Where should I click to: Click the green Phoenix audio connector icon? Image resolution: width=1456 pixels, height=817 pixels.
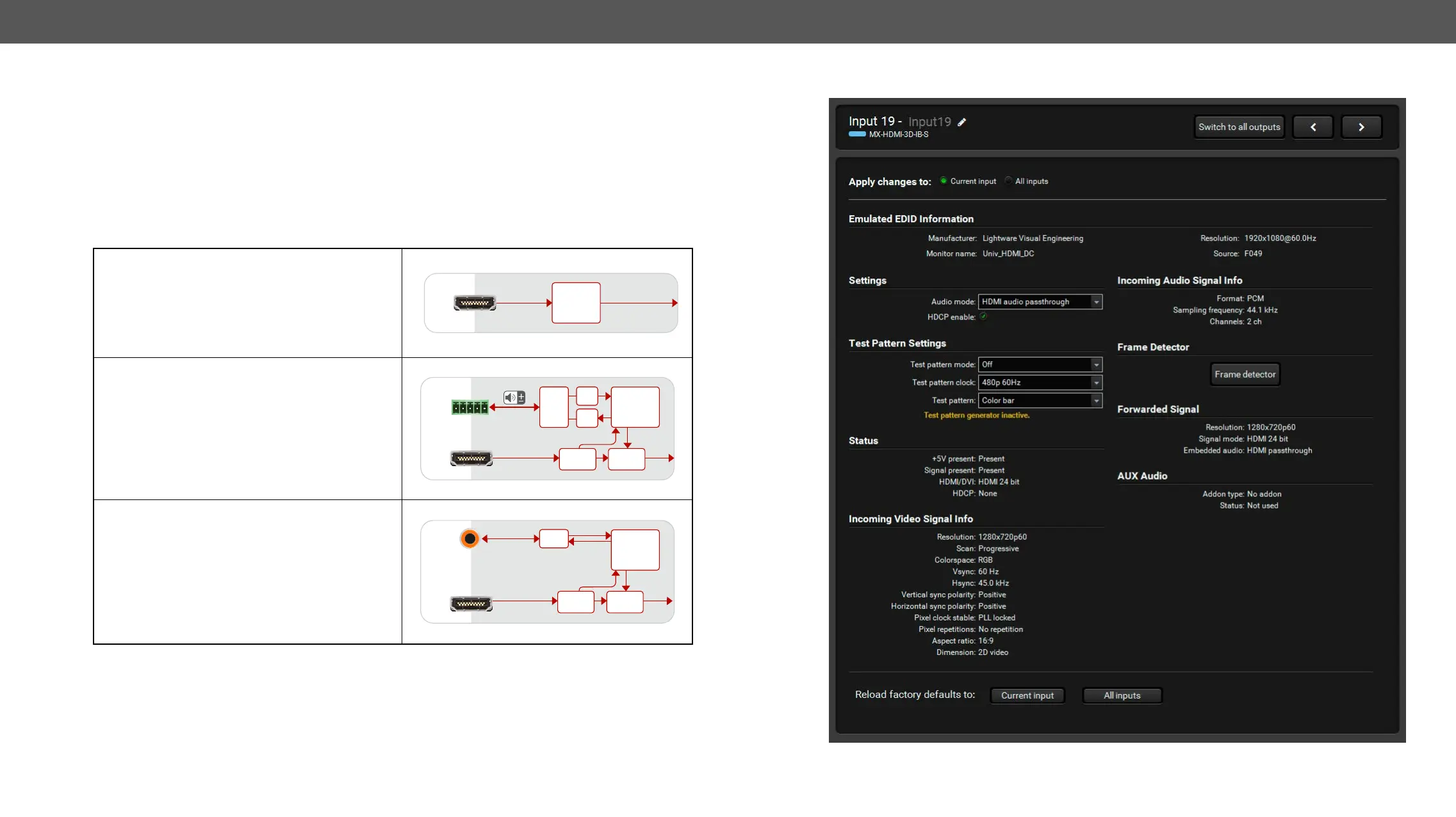point(470,407)
